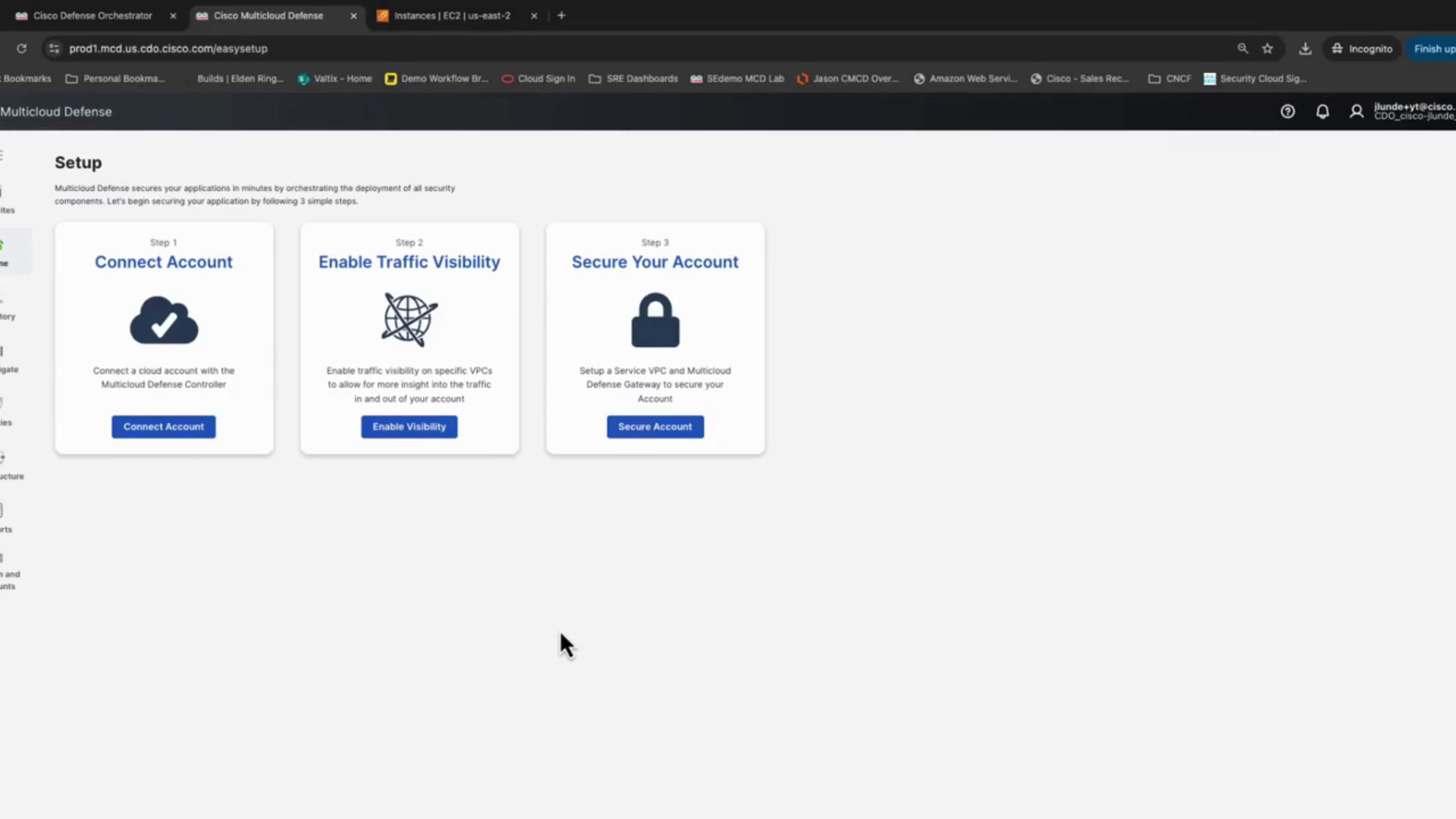Click the globe icon in Enable Traffic Visibility
Screen dimensions: 1456x819
pos(409,319)
